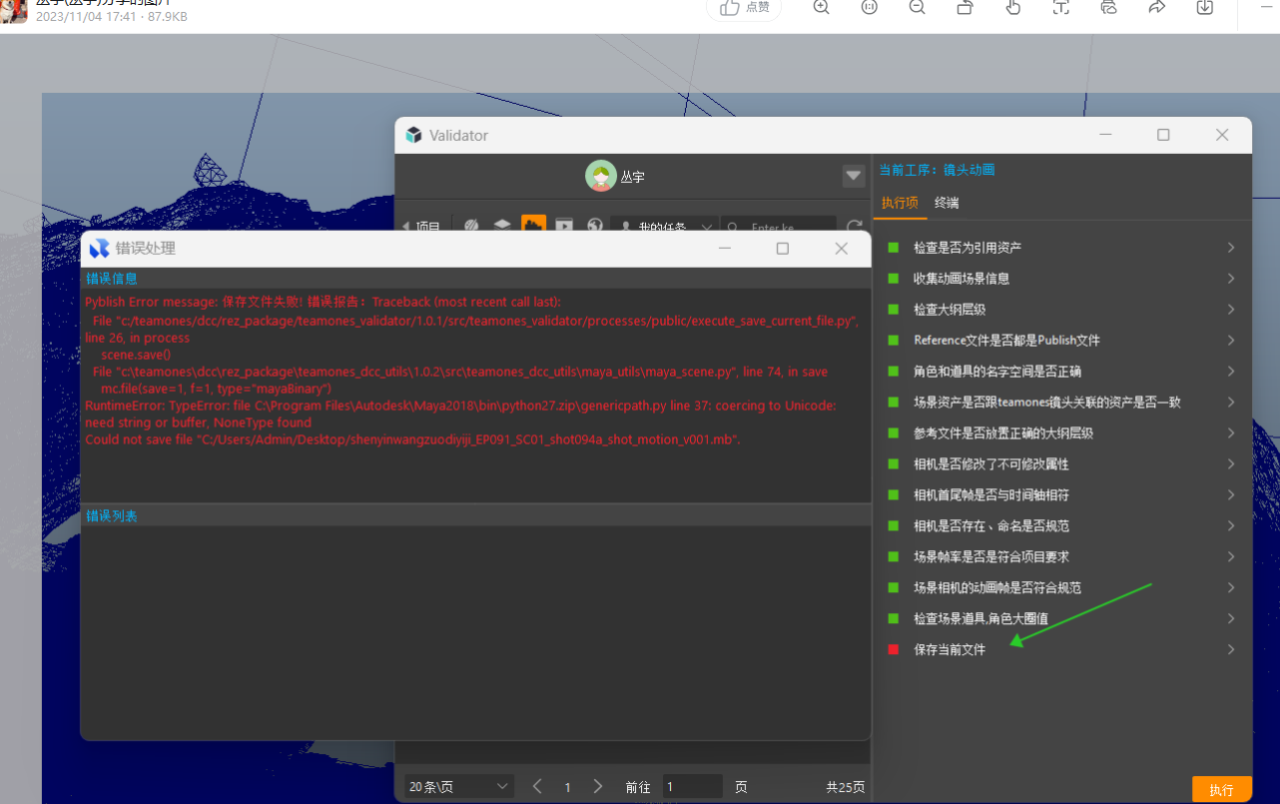
Task: Click the orange 执行 button
Action: (x=1221, y=789)
